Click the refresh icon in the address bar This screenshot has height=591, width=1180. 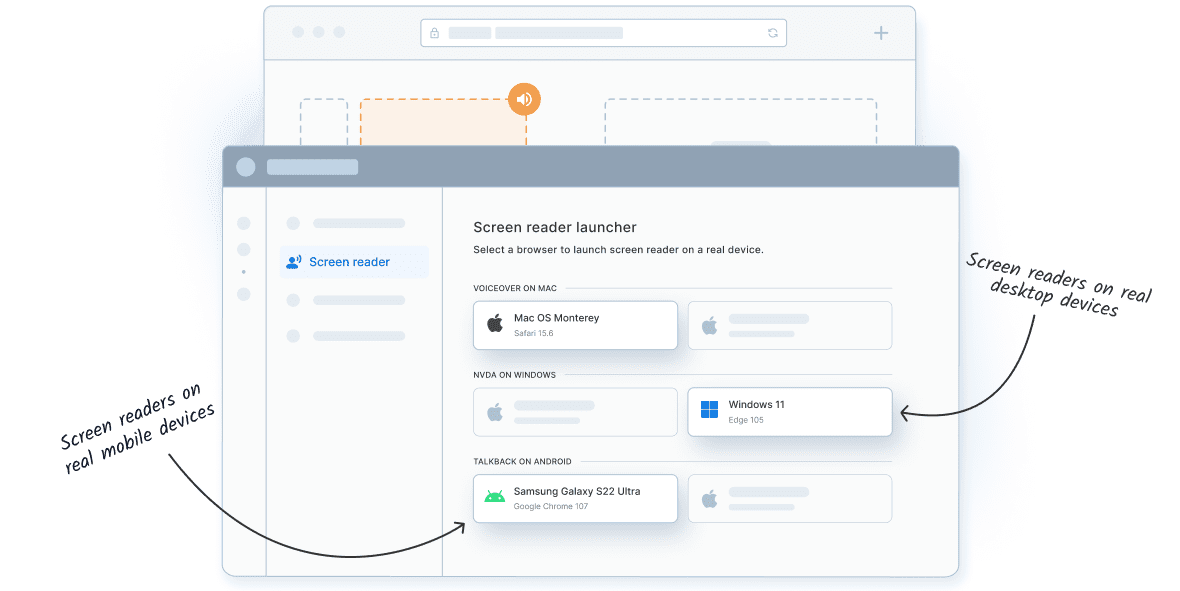[x=771, y=32]
